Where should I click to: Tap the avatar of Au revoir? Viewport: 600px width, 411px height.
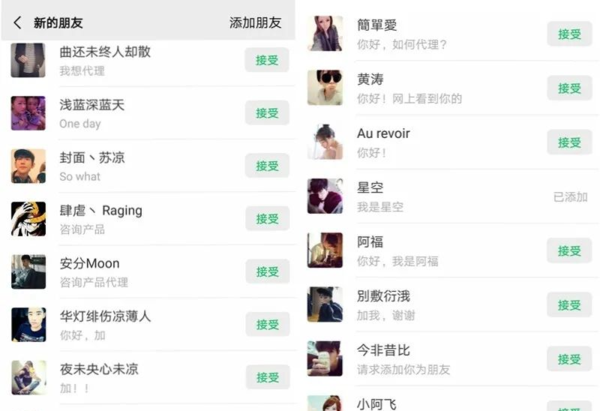tap(326, 142)
